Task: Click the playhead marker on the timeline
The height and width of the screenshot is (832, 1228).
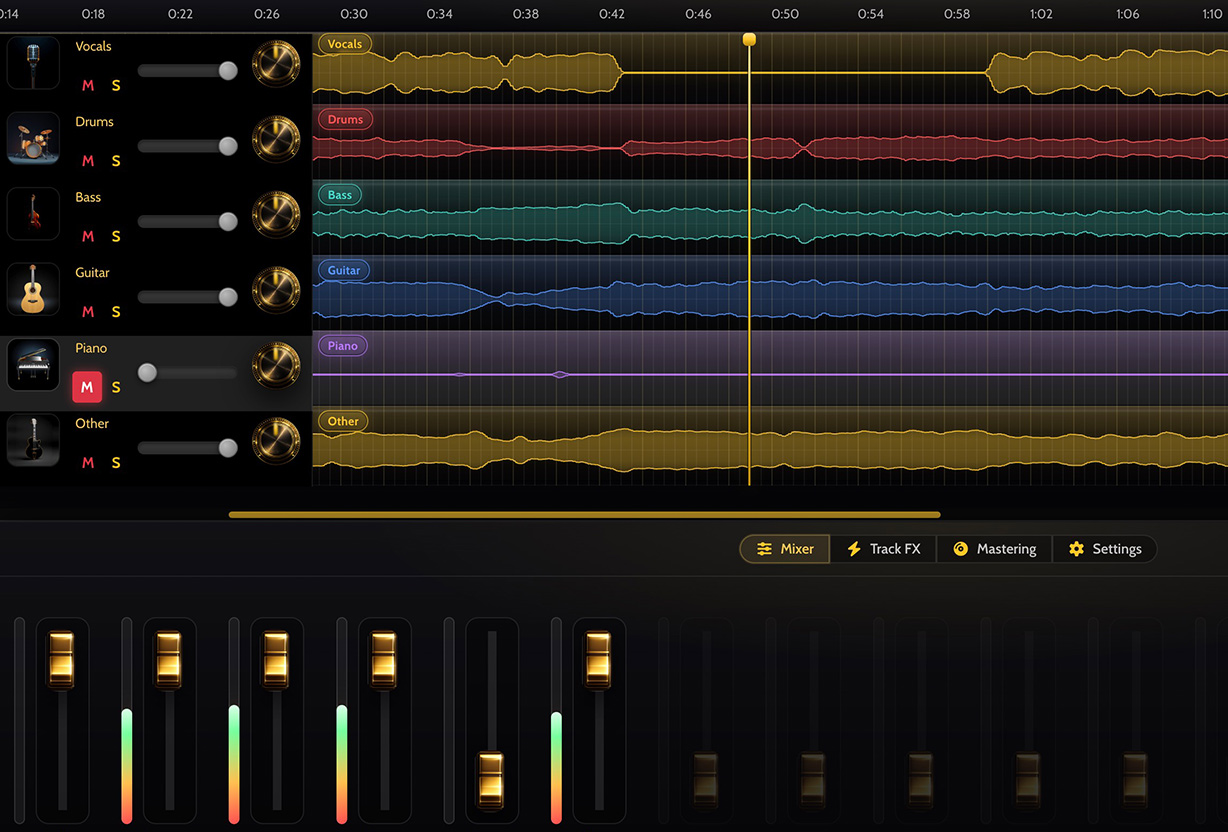Action: pyautogui.click(x=749, y=38)
